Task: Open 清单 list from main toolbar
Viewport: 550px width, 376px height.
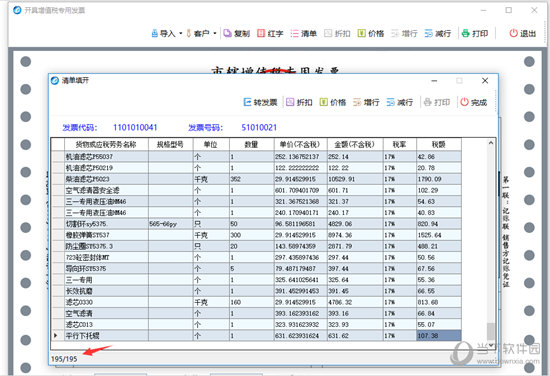Action: 303,33
